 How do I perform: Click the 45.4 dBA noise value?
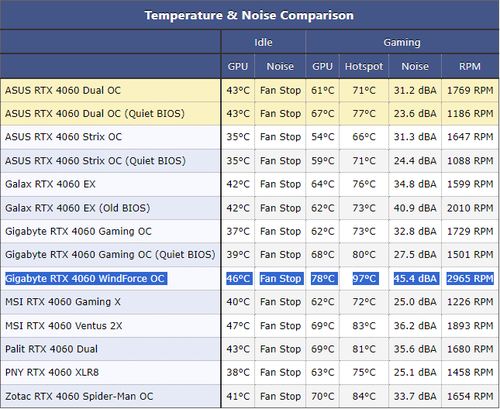tap(415, 278)
